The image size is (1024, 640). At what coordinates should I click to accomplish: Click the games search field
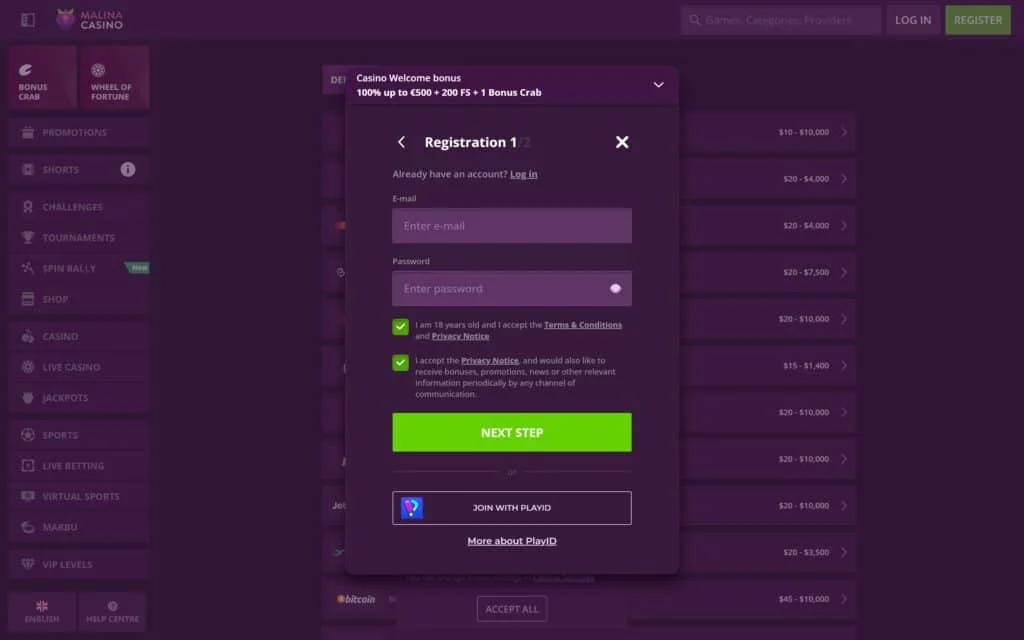pos(780,20)
